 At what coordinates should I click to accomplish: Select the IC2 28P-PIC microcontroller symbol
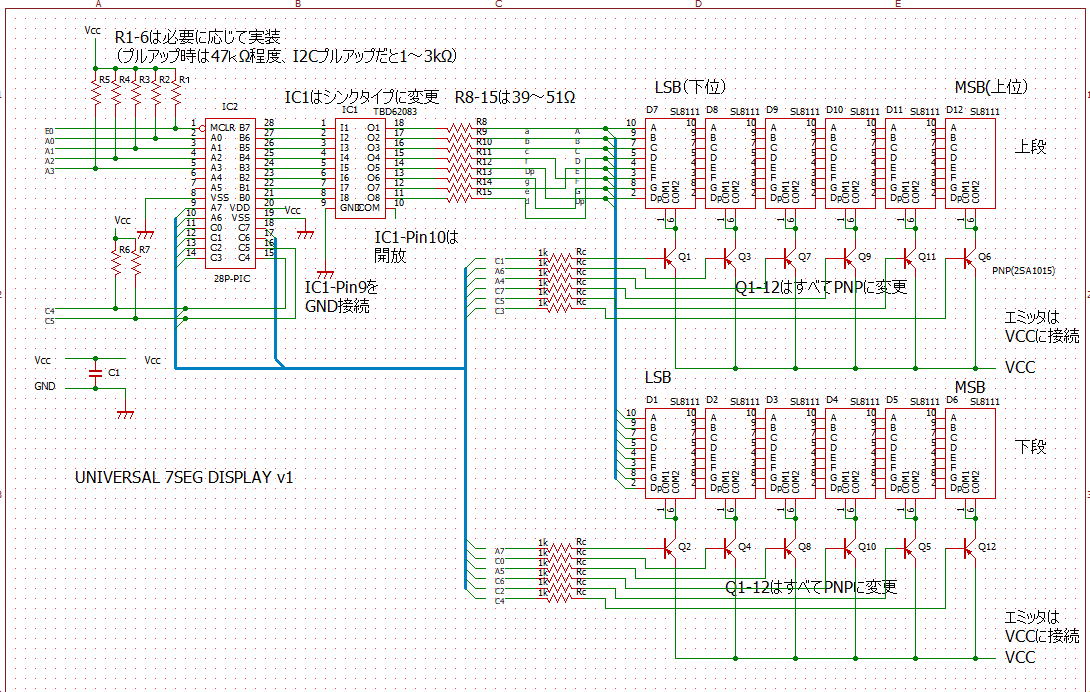pyautogui.click(x=228, y=190)
